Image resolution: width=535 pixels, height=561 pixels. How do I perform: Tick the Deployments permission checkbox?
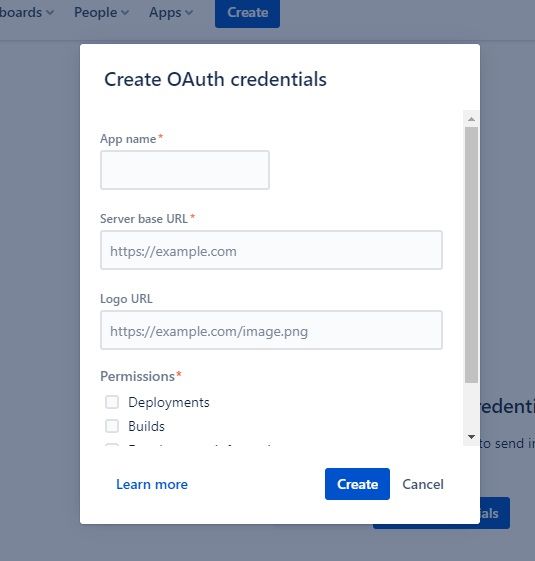pyautogui.click(x=112, y=402)
